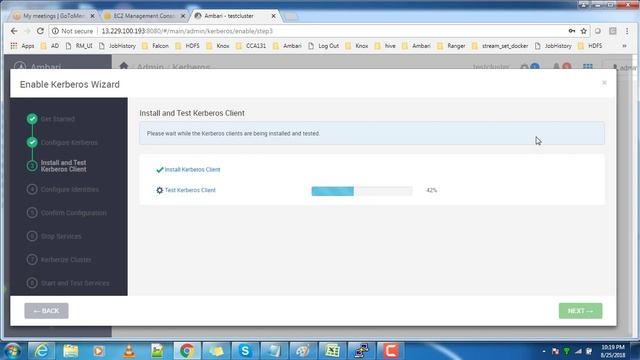
Task: Click the Log Out bookmark
Action: (x=323, y=46)
